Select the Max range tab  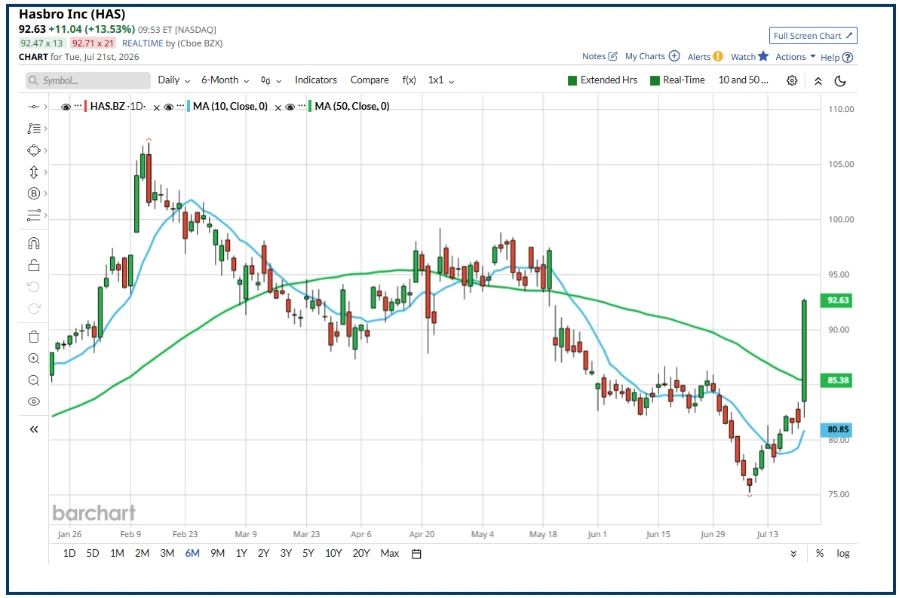pos(389,553)
